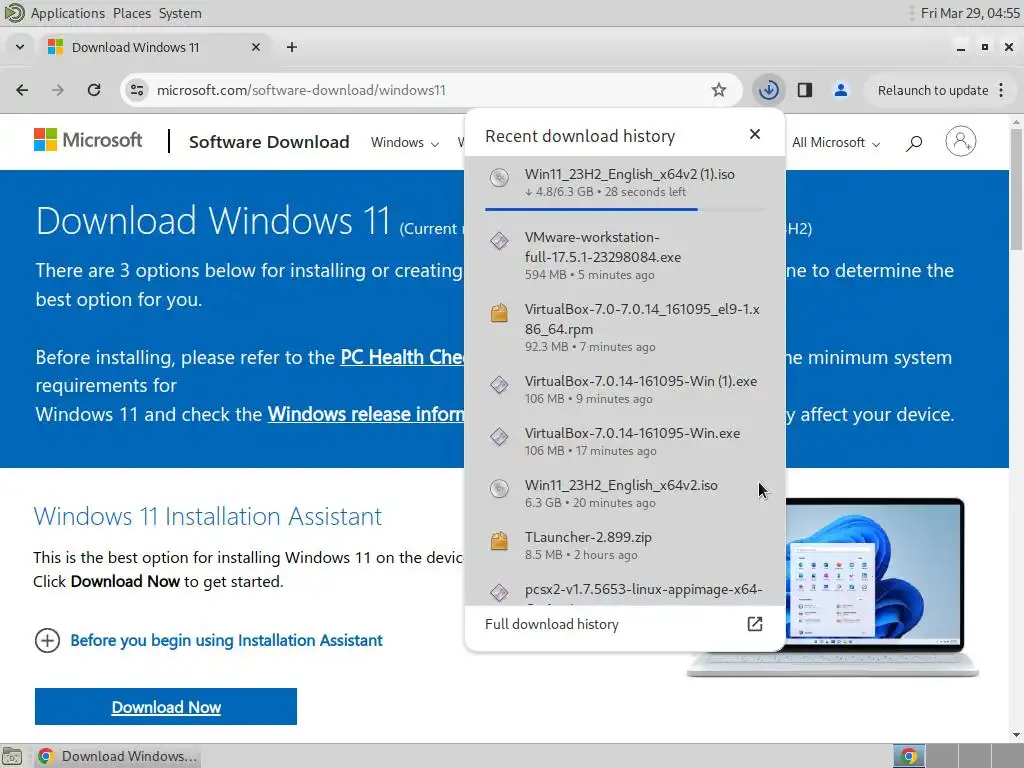The image size is (1024, 768).
Task: Open pcsx2-v1.7.5653-linux-appimage entry
Action: coord(624,590)
